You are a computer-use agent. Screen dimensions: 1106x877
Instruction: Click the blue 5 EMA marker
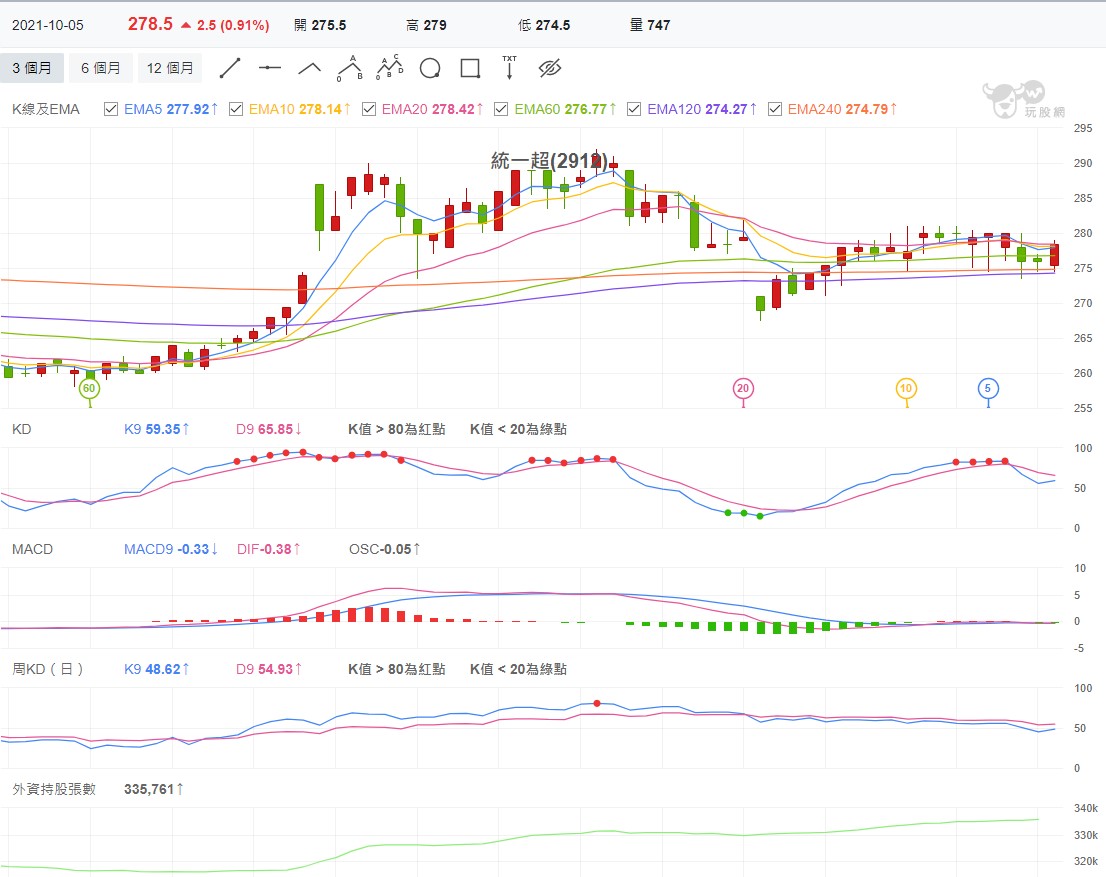[x=988, y=388]
